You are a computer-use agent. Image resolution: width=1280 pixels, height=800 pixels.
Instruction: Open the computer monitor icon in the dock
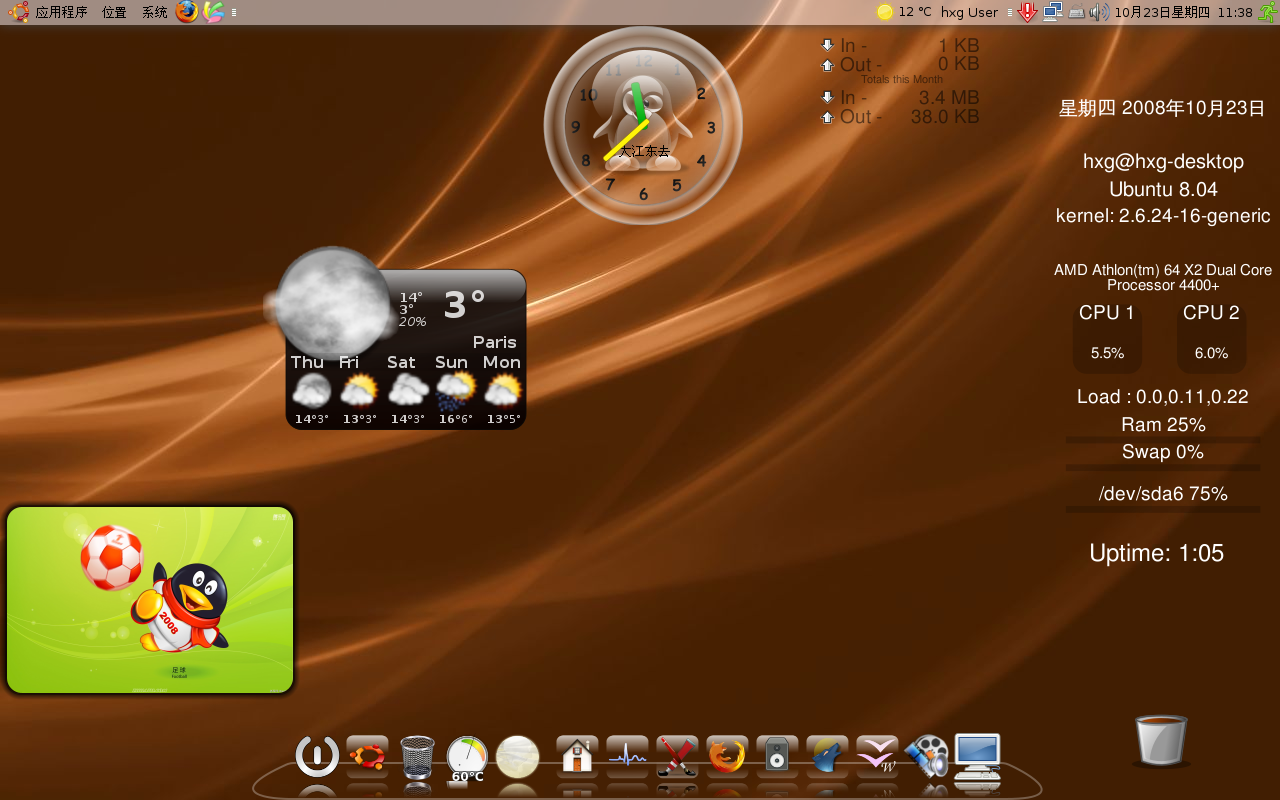977,758
